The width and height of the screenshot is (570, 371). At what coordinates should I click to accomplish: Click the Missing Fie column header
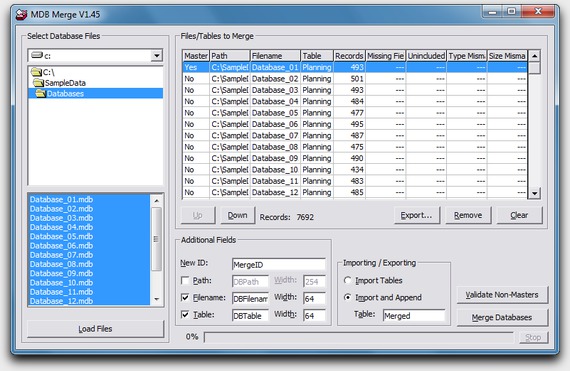(x=386, y=56)
